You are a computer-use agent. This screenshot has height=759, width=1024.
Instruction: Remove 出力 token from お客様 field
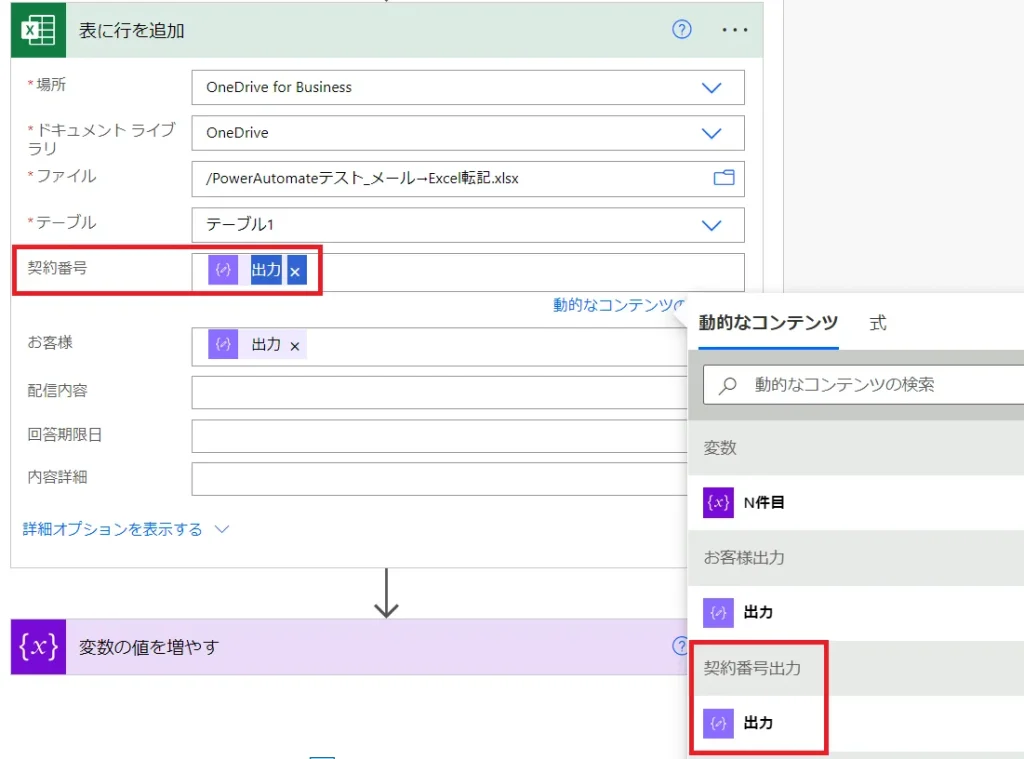pos(295,345)
